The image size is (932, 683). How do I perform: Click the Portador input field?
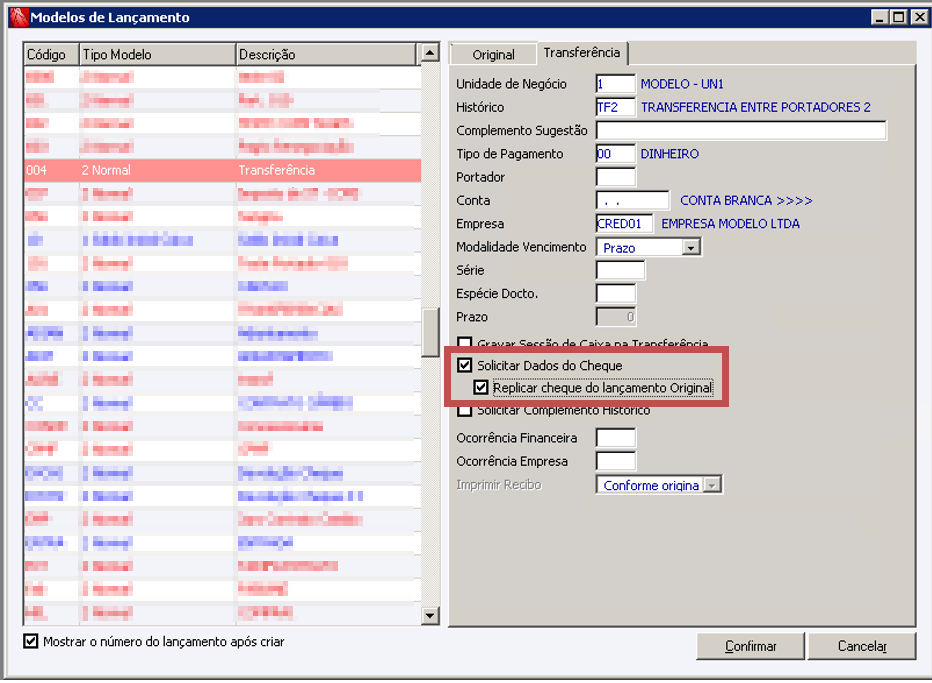click(616, 177)
